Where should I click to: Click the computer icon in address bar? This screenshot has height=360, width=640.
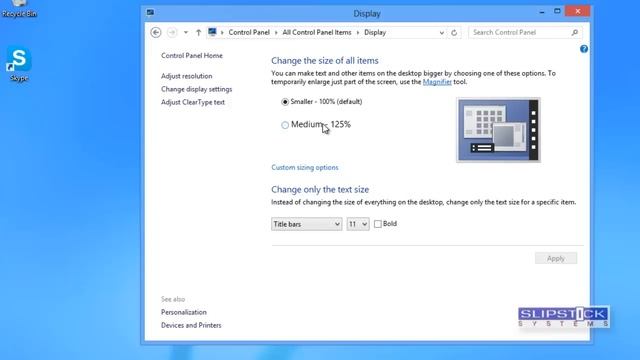(212, 32)
